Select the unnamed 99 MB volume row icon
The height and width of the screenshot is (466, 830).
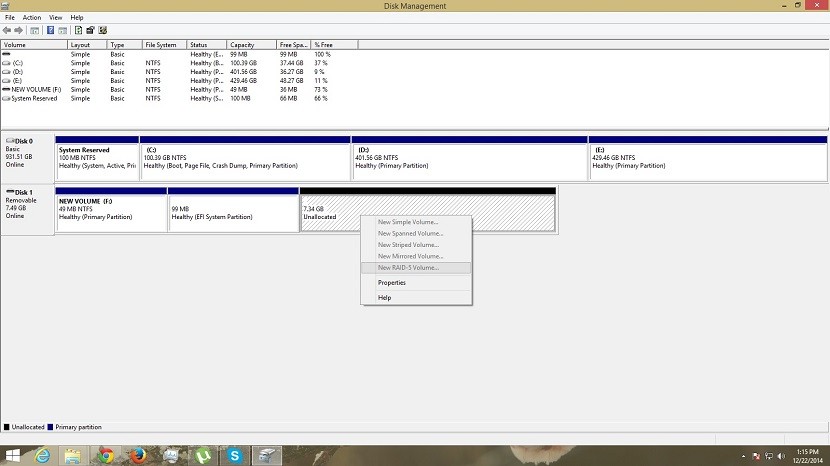coord(6,54)
